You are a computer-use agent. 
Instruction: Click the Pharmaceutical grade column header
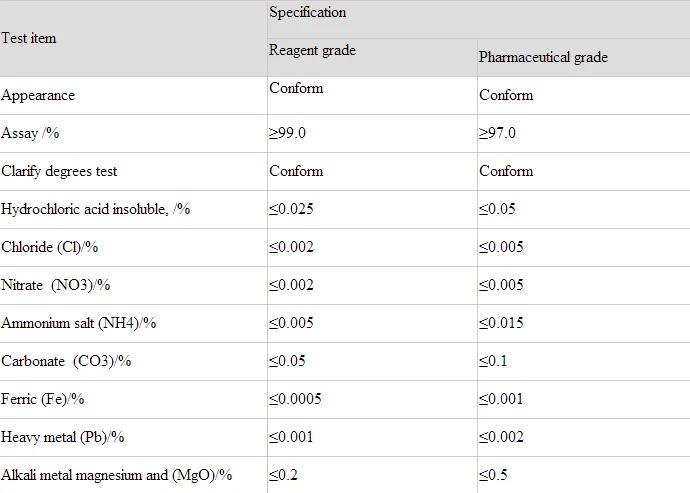543,57
